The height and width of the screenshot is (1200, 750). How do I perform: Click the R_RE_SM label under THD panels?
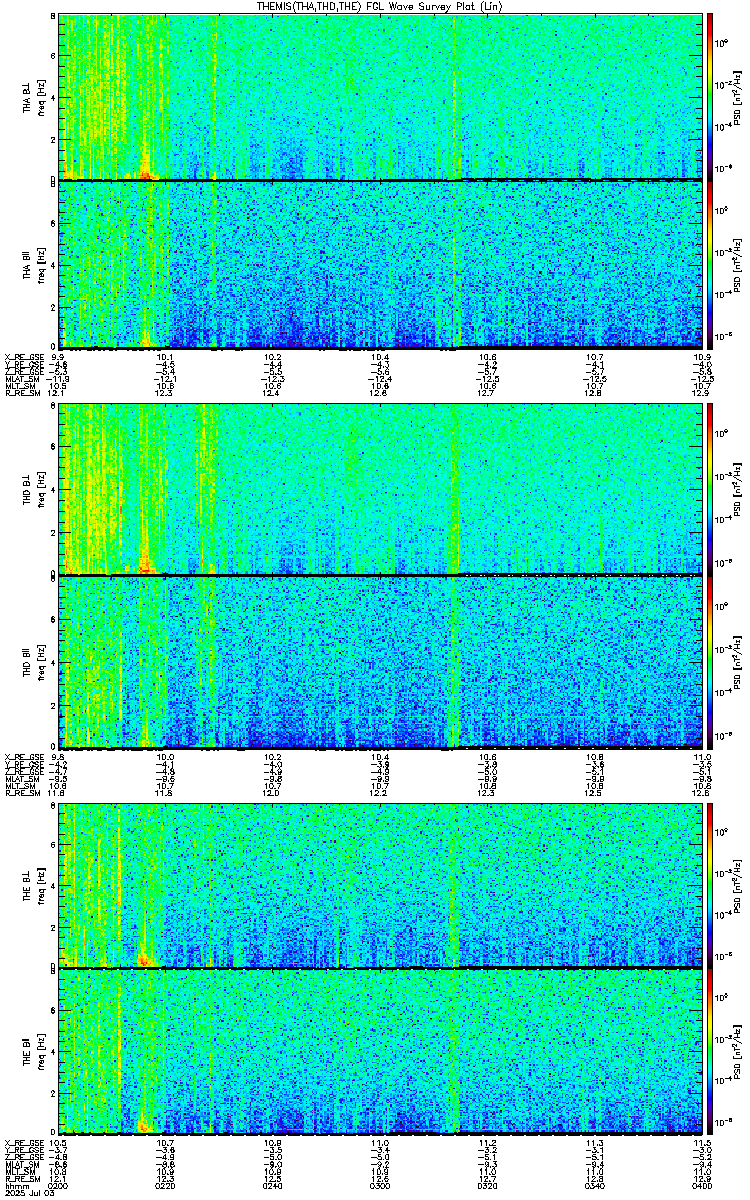21,793
